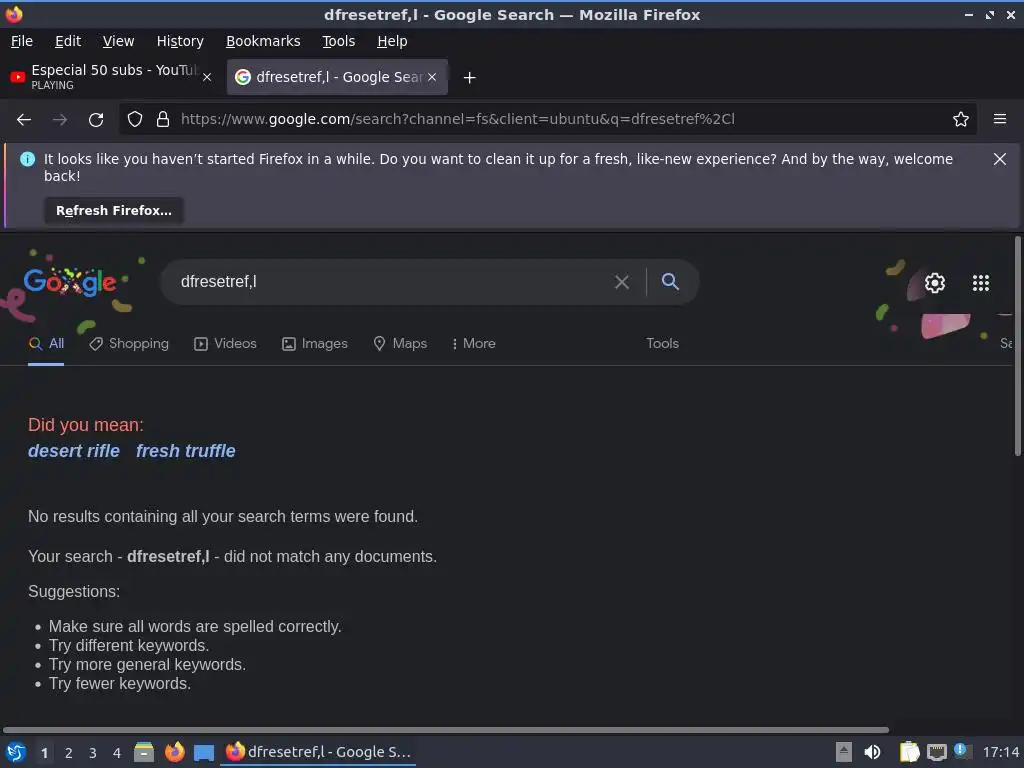Switch to Maps results
The width and height of the screenshot is (1024, 768).
[400, 344]
